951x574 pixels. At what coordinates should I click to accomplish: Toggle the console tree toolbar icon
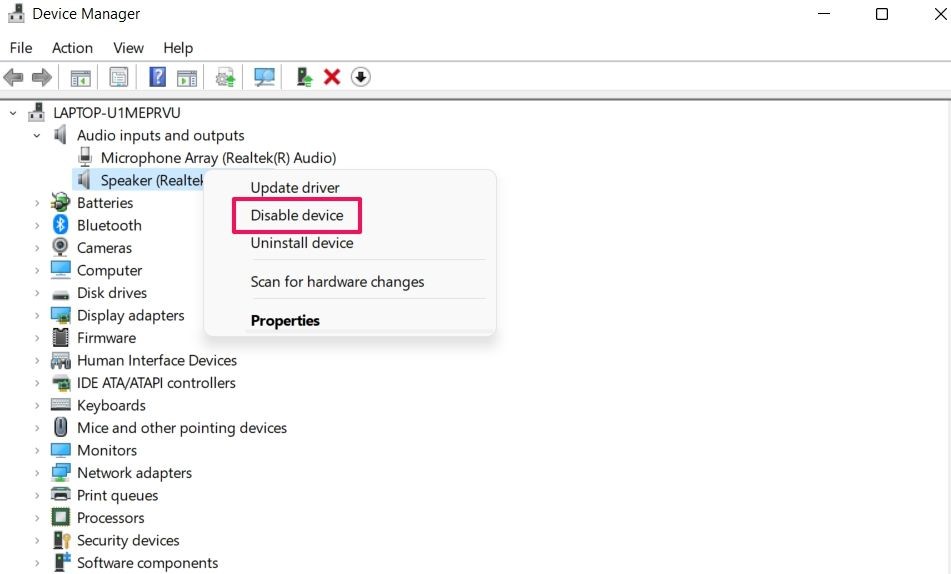80,78
